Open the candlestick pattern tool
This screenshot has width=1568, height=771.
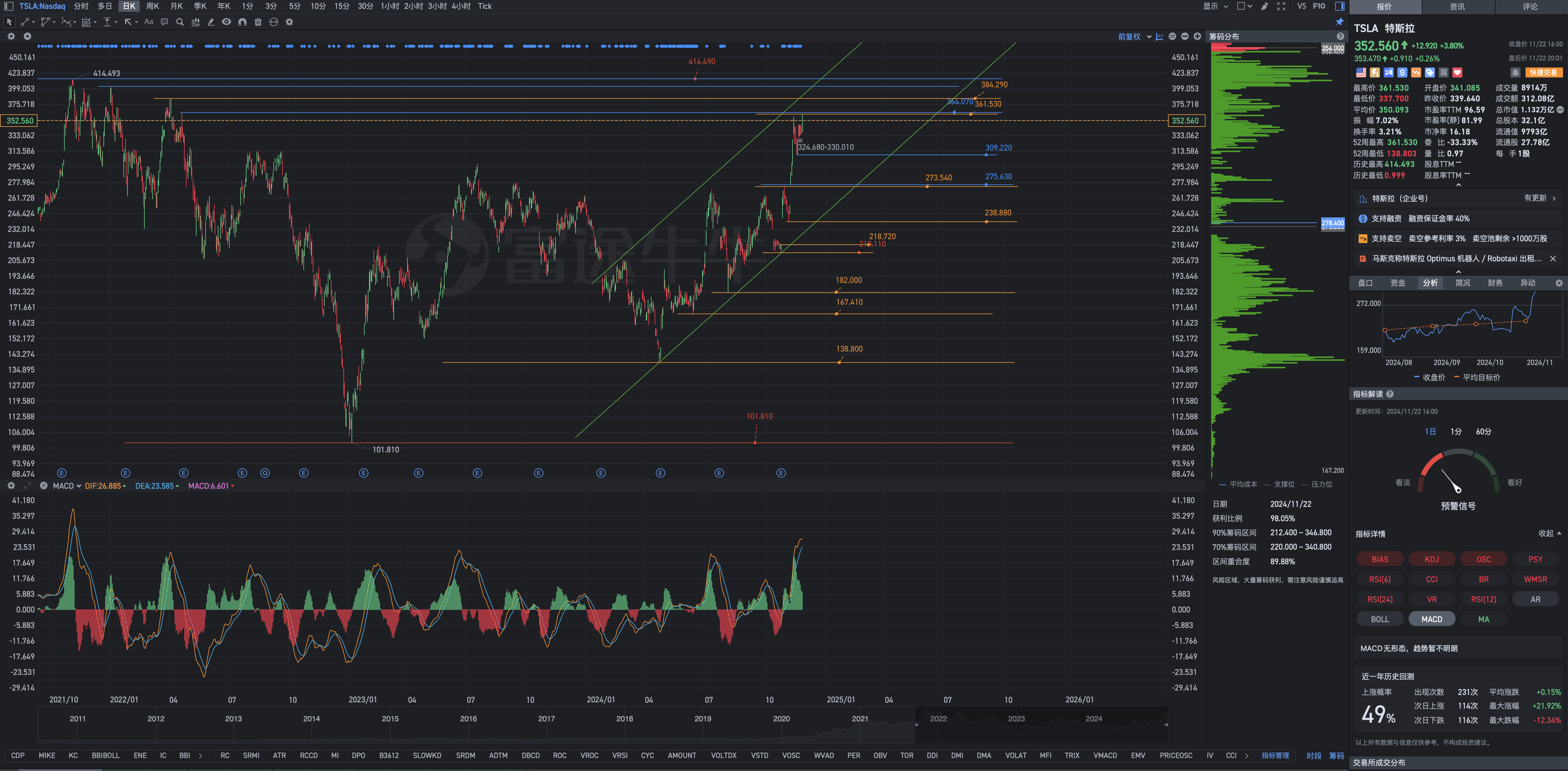point(195,22)
